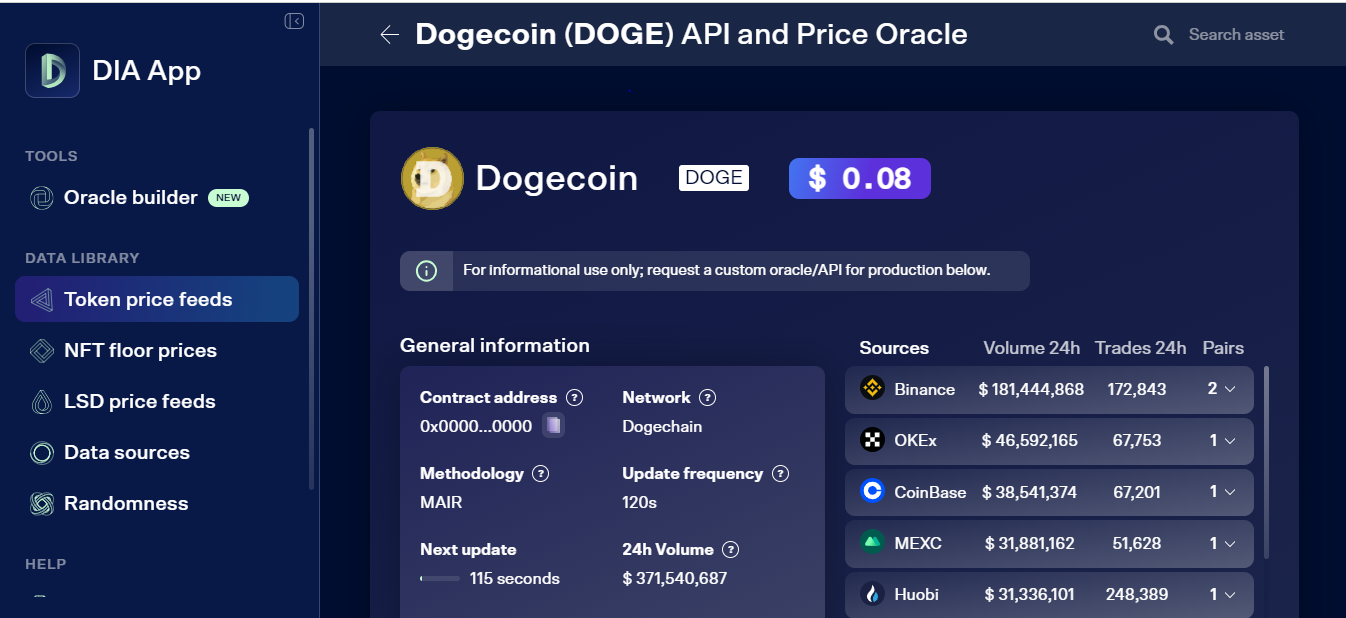
Task: Click the Next update progress bar
Action: click(438, 578)
